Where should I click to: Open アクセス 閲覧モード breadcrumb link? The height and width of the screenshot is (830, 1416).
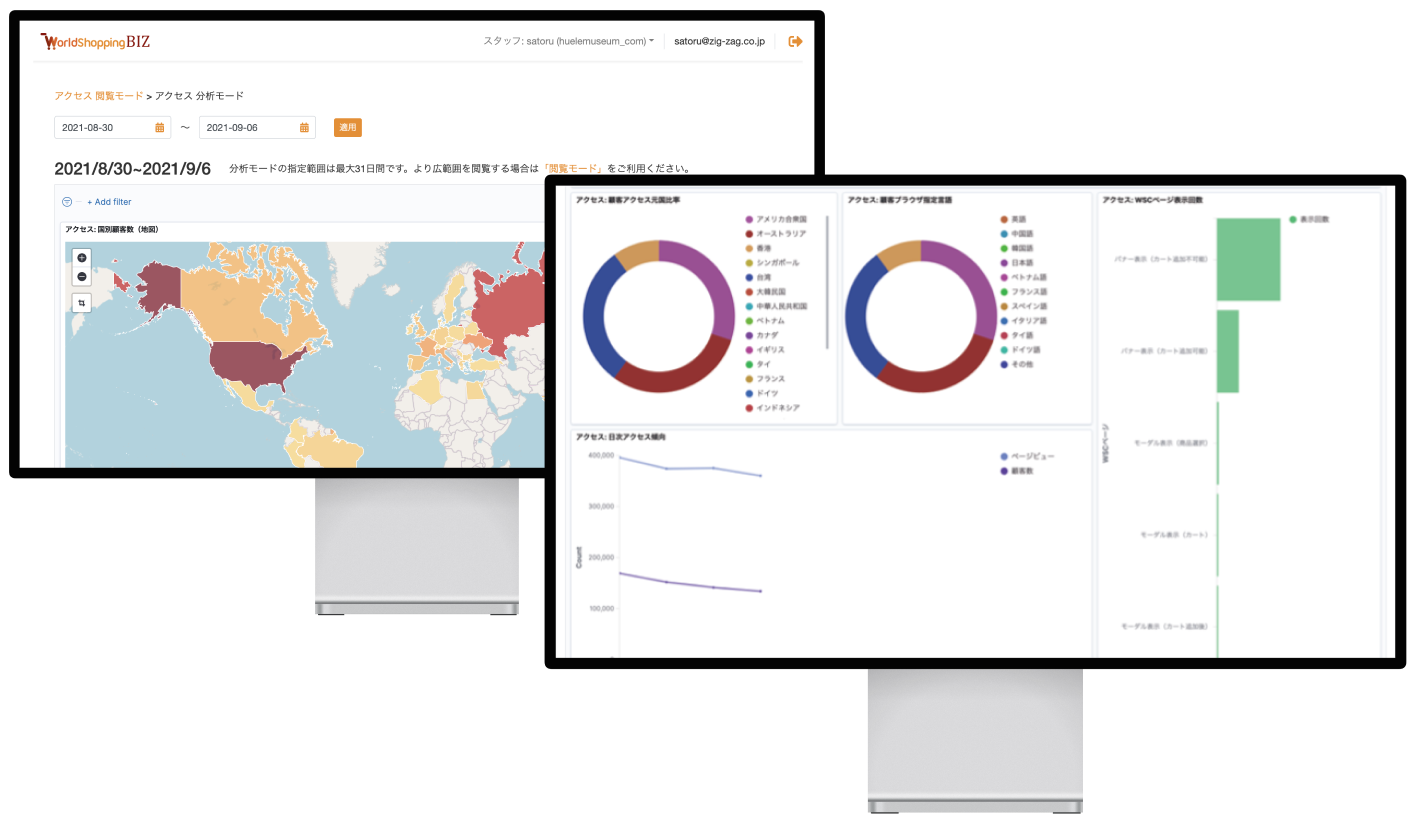click(x=99, y=96)
